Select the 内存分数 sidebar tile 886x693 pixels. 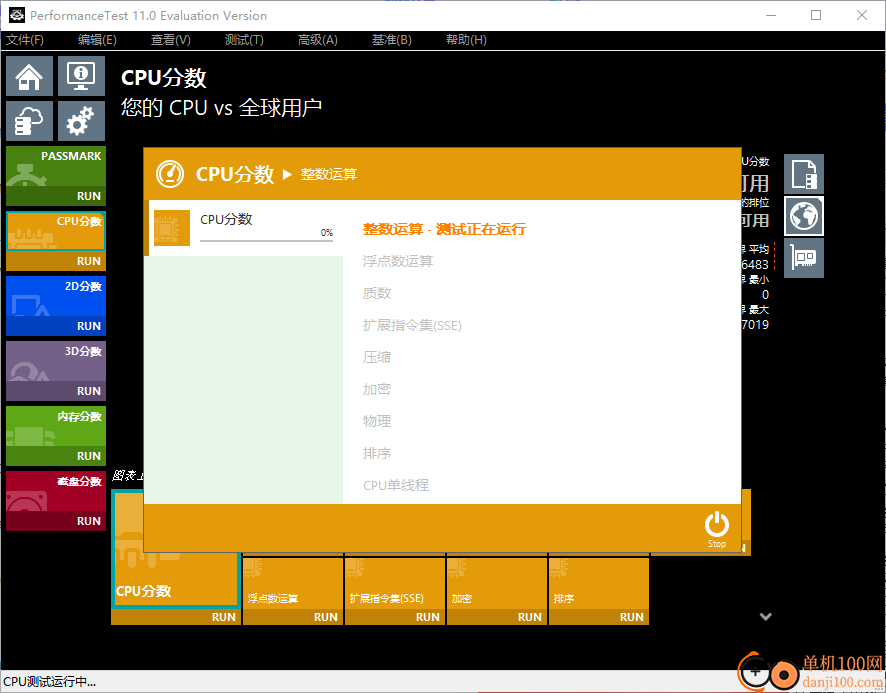(56, 426)
